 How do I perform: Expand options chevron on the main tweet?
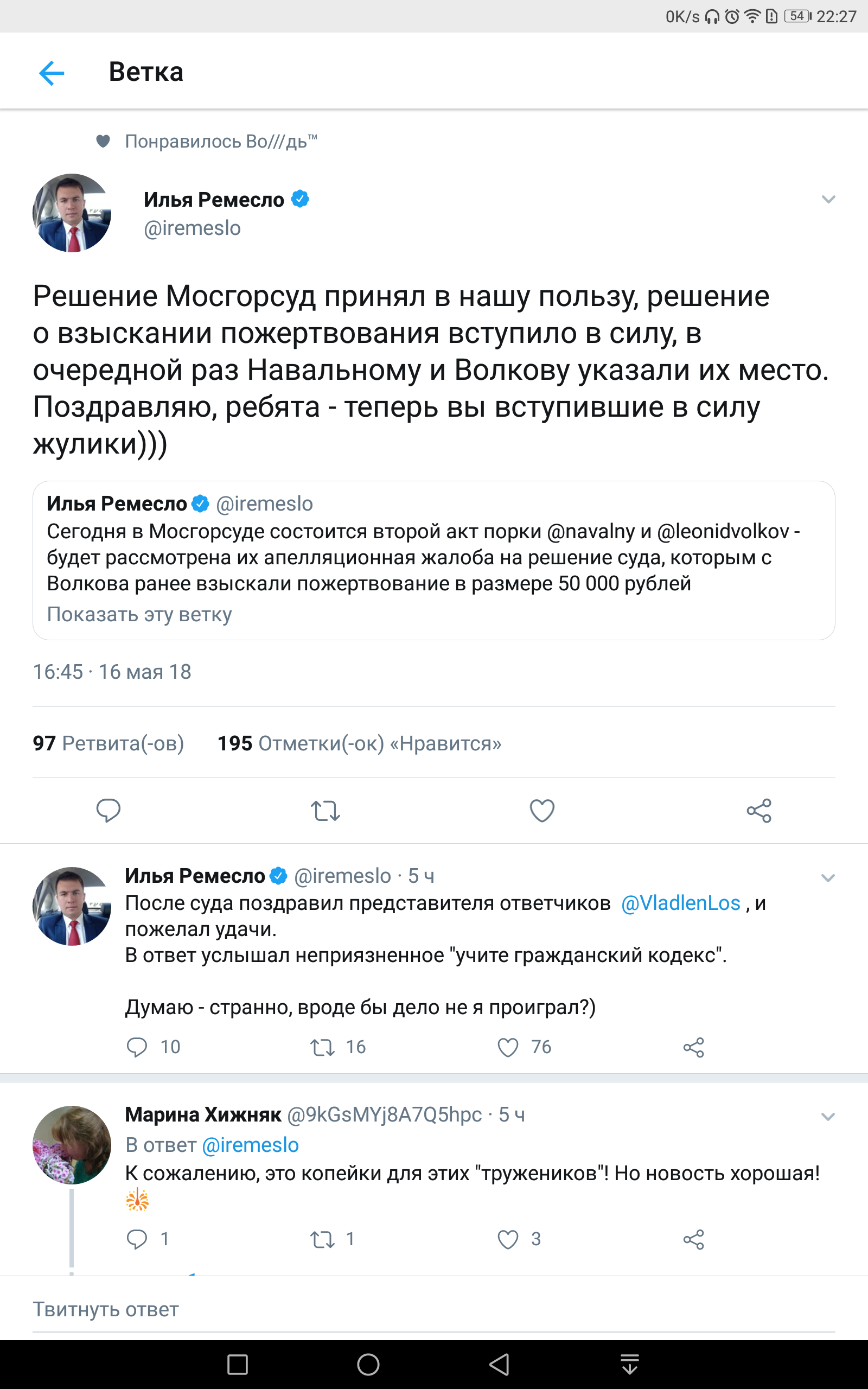[828, 199]
